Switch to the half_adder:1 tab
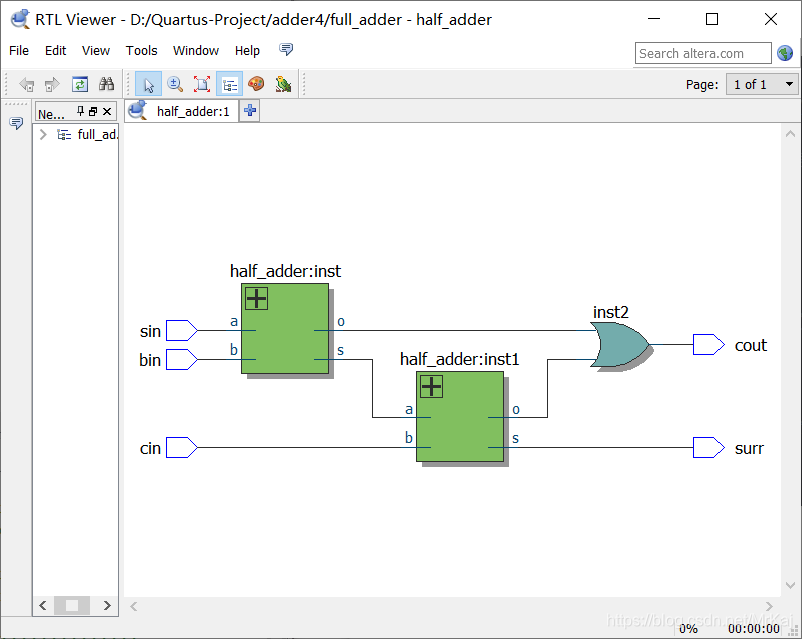Viewport: 802px width, 639px height. pos(182,111)
